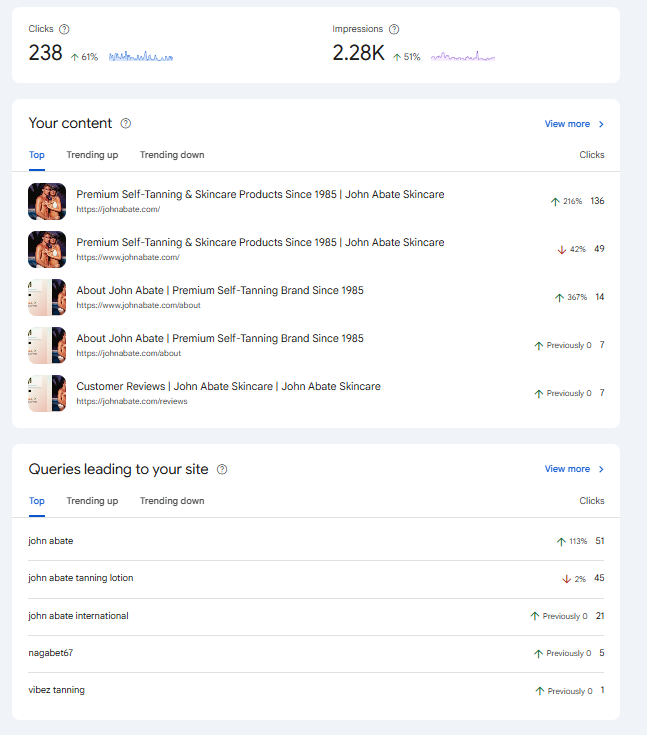Click the https://www.johnabate.com/ URL text
Viewport: 647px width, 735px height.
tap(128, 257)
